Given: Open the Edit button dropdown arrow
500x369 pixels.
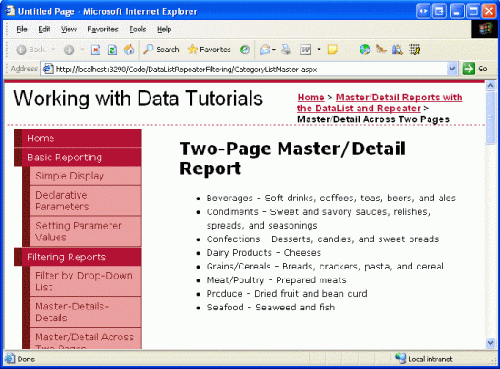Looking at the screenshot, I should click(319, 50).
